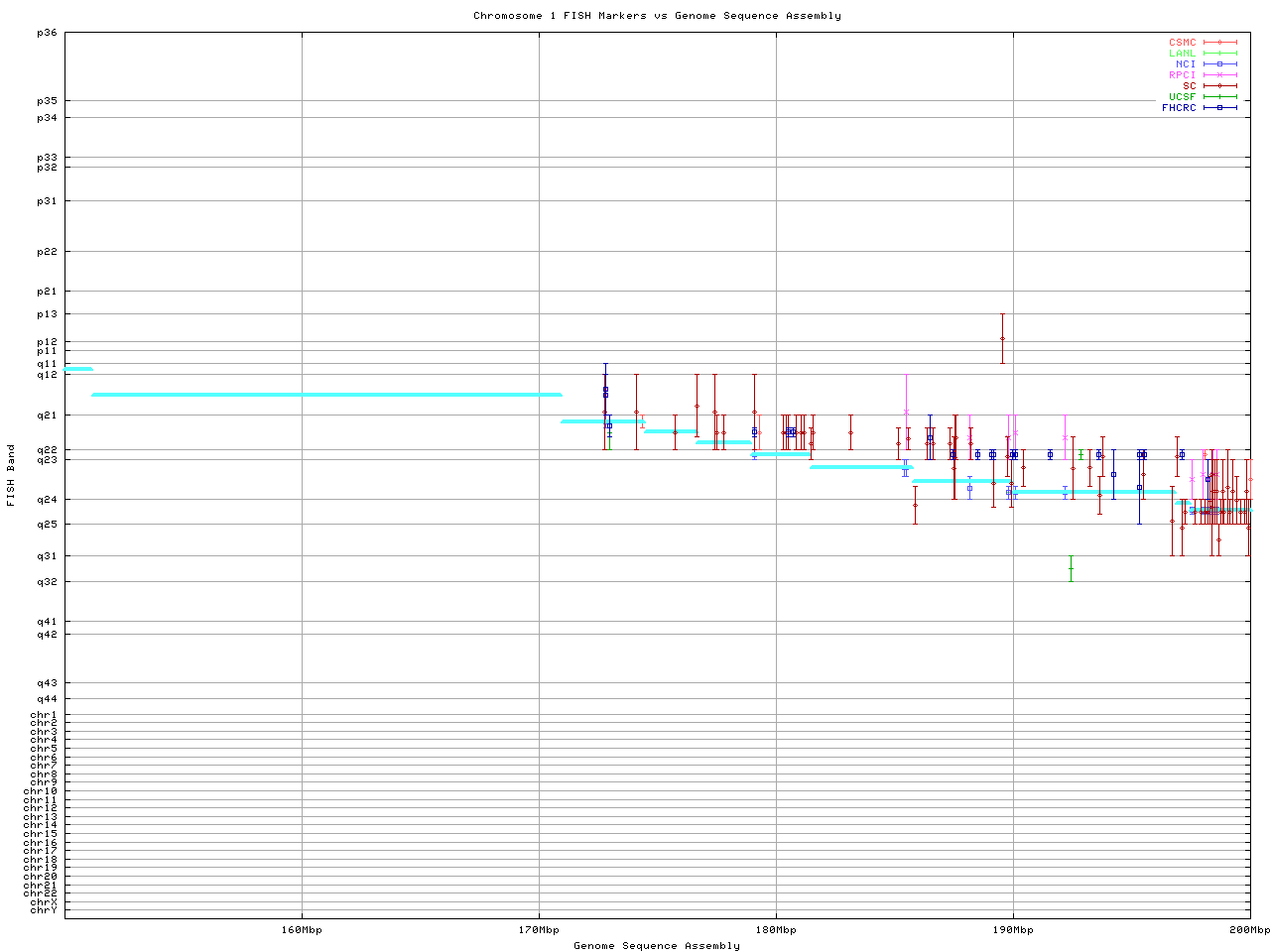Click the FHCRC legend square marker
This screenshot has height=952, width=1270.
point(1219,108)
